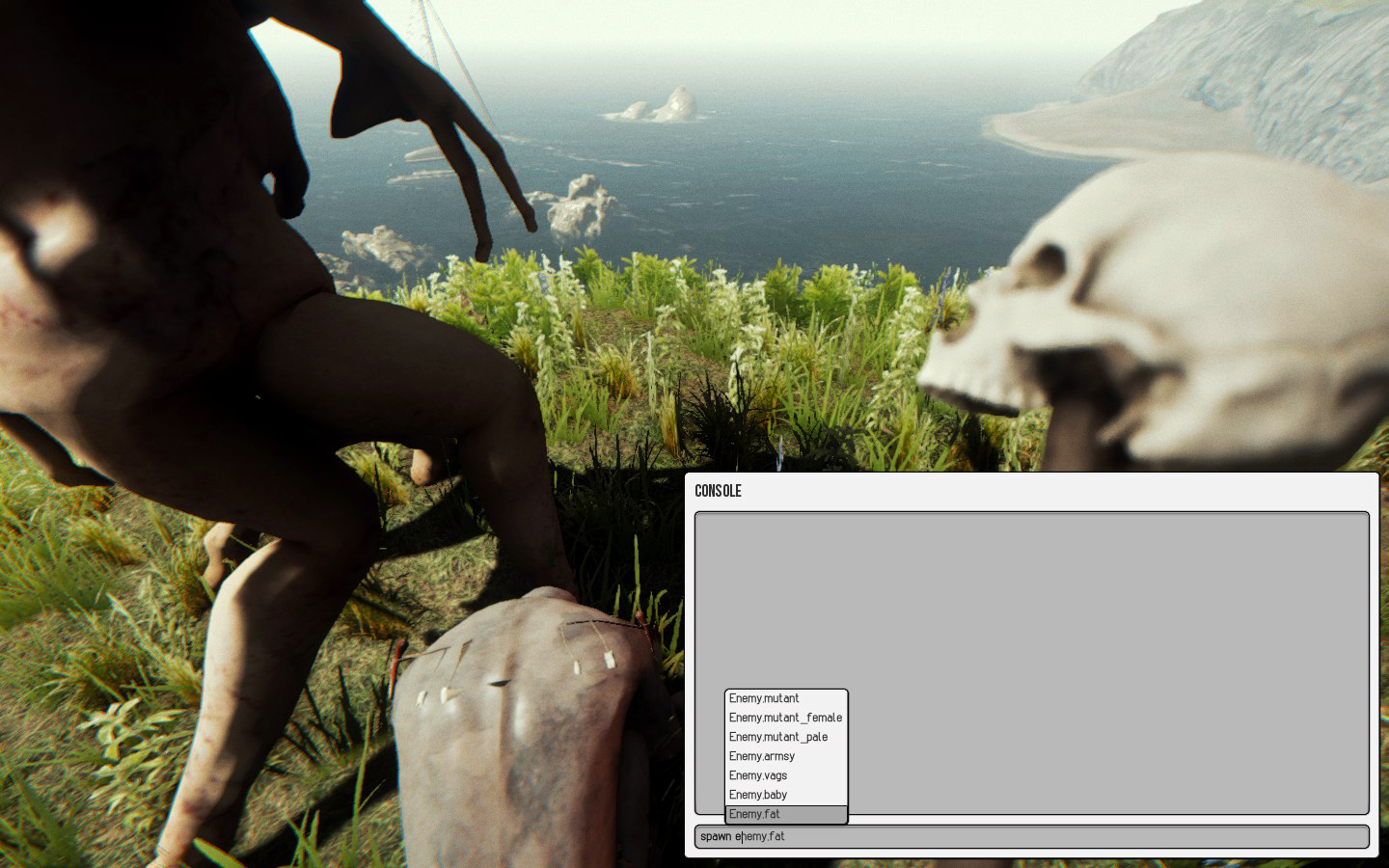
Task: Click the large rock island in the ocean
Action: coord(666,106)
